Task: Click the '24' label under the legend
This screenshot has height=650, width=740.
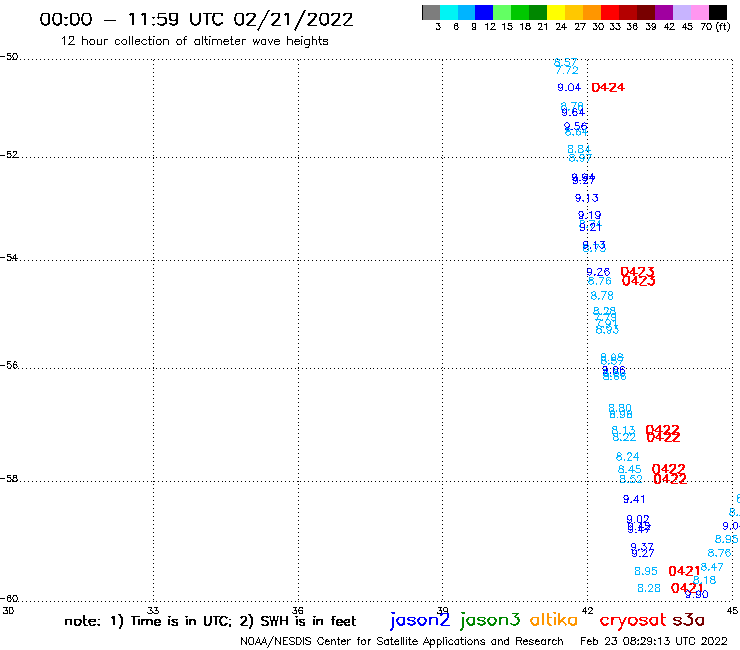Action: (x=561, y=27)
